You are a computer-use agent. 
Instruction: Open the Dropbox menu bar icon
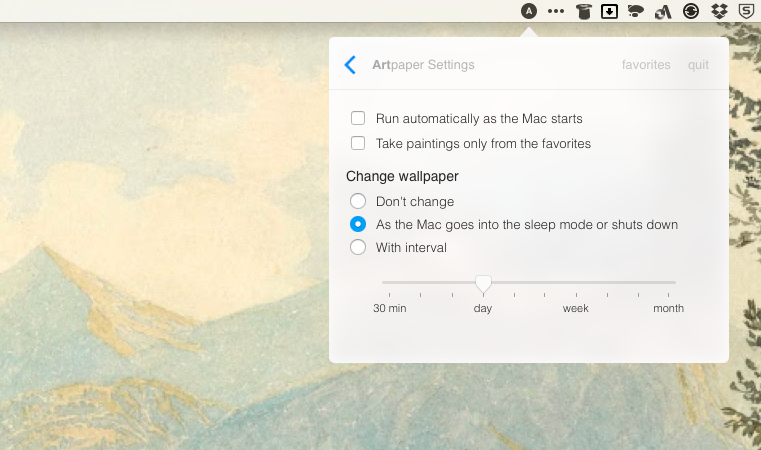point(719,11)
